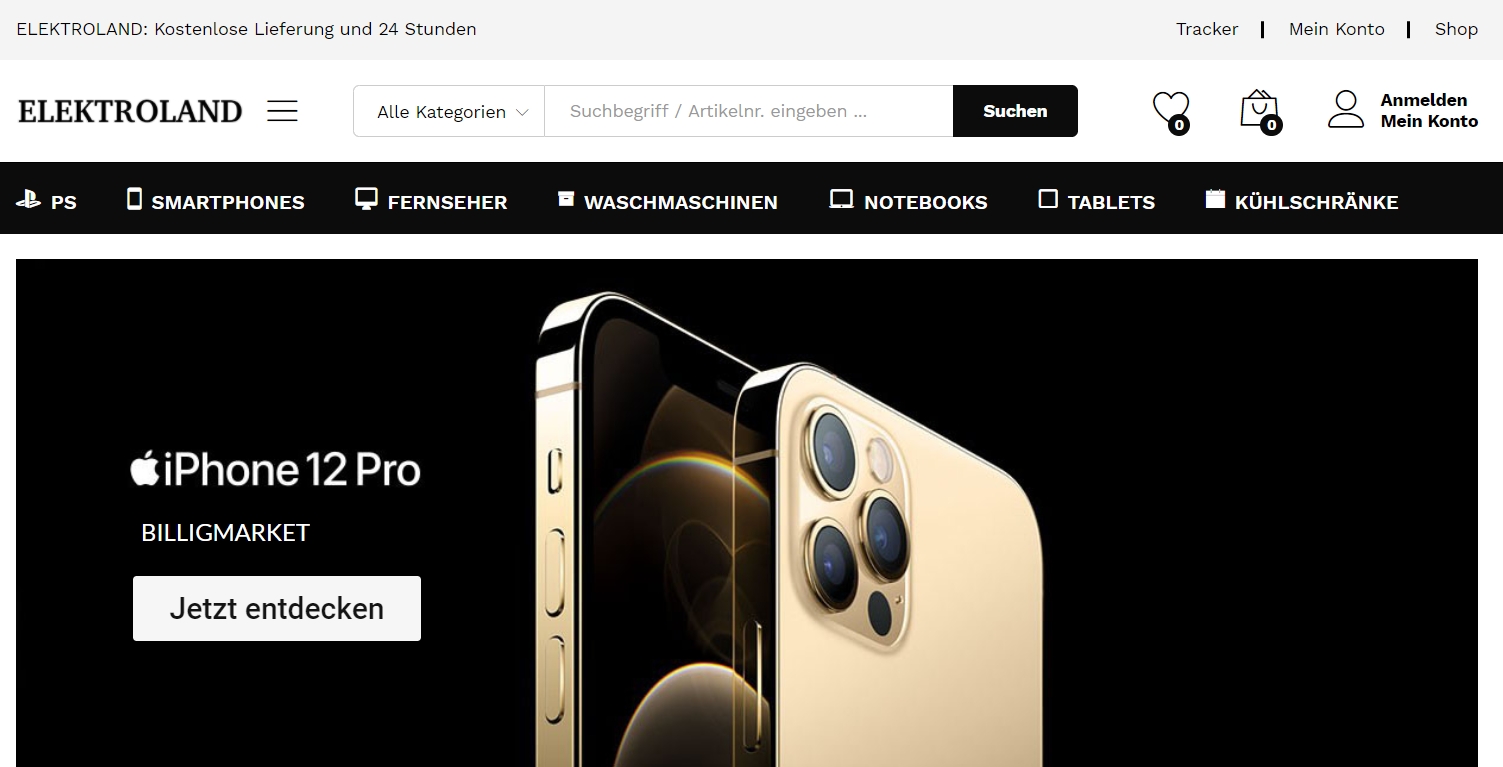Click the Jetzt entdecken banner button
The image size is (1503, 767).
click(277, 608)
